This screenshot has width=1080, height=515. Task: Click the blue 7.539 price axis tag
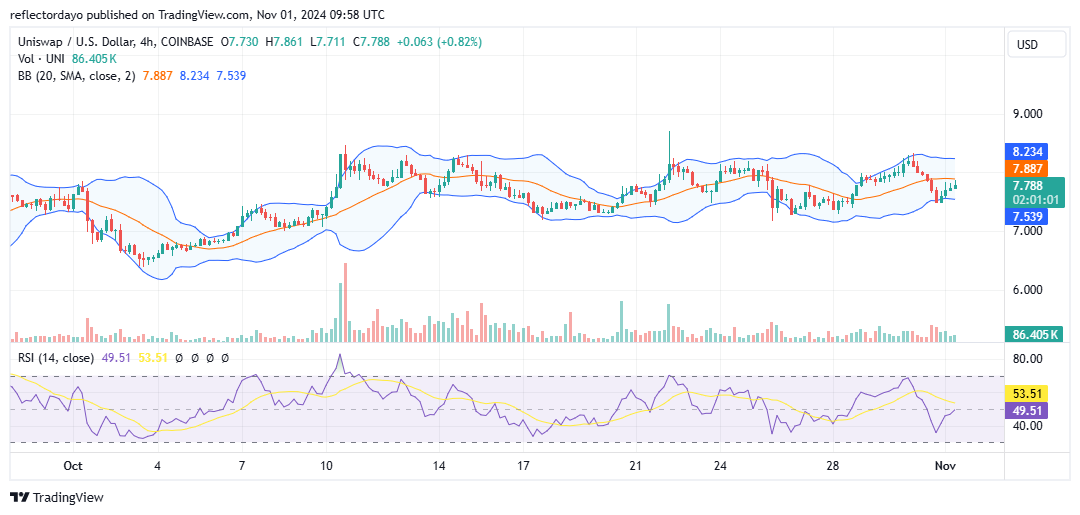click(1028, 217)
